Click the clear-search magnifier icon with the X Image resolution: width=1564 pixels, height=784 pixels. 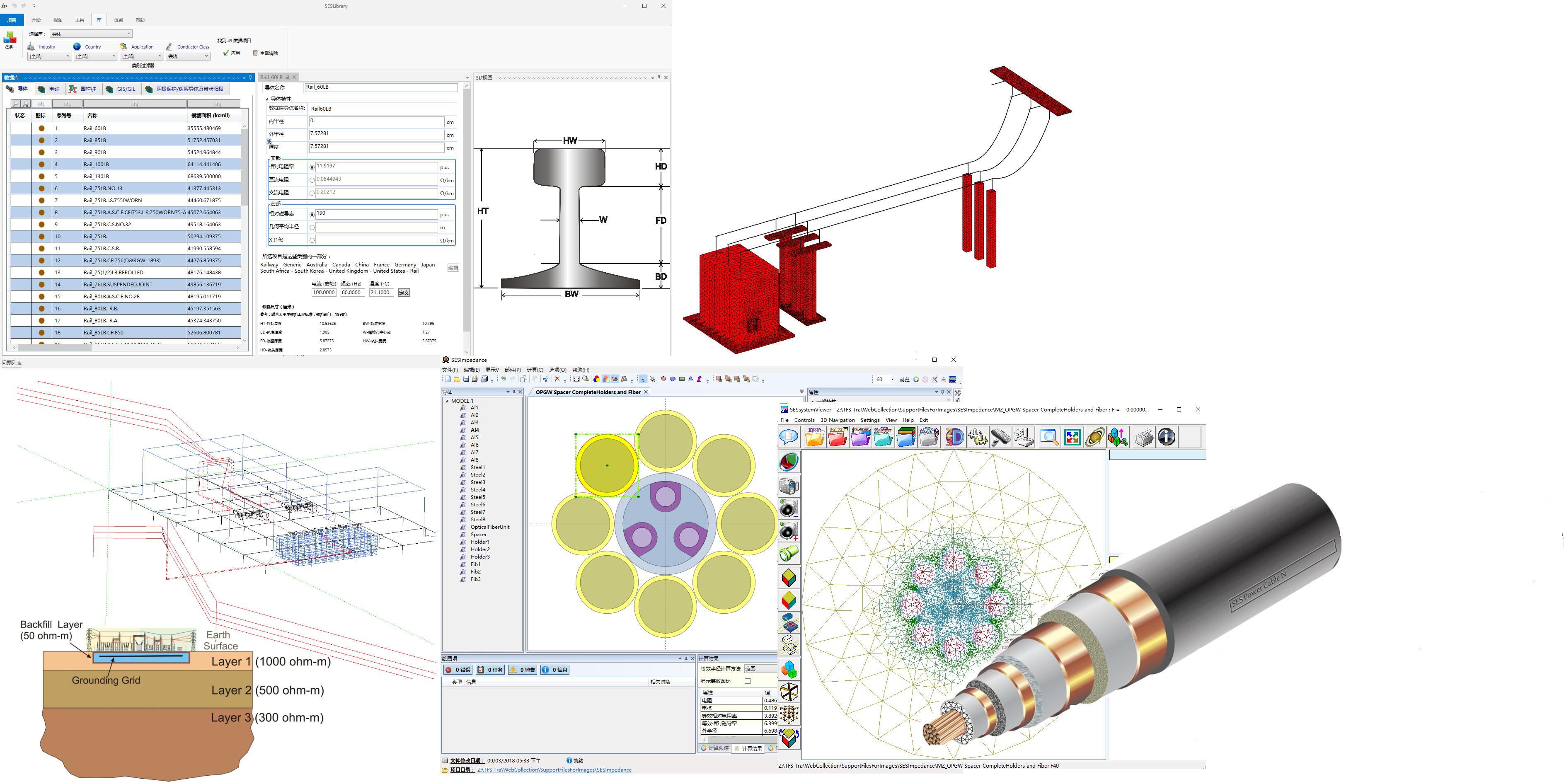point(26,104)
